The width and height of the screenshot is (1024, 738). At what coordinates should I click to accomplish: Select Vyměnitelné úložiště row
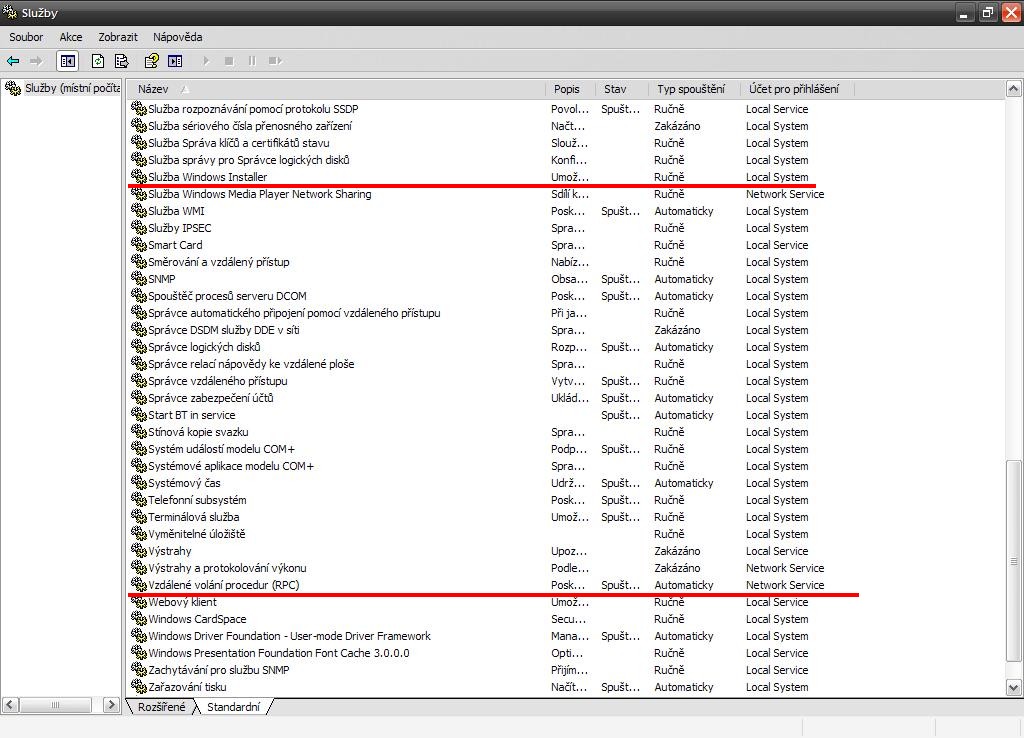(197, 534)
